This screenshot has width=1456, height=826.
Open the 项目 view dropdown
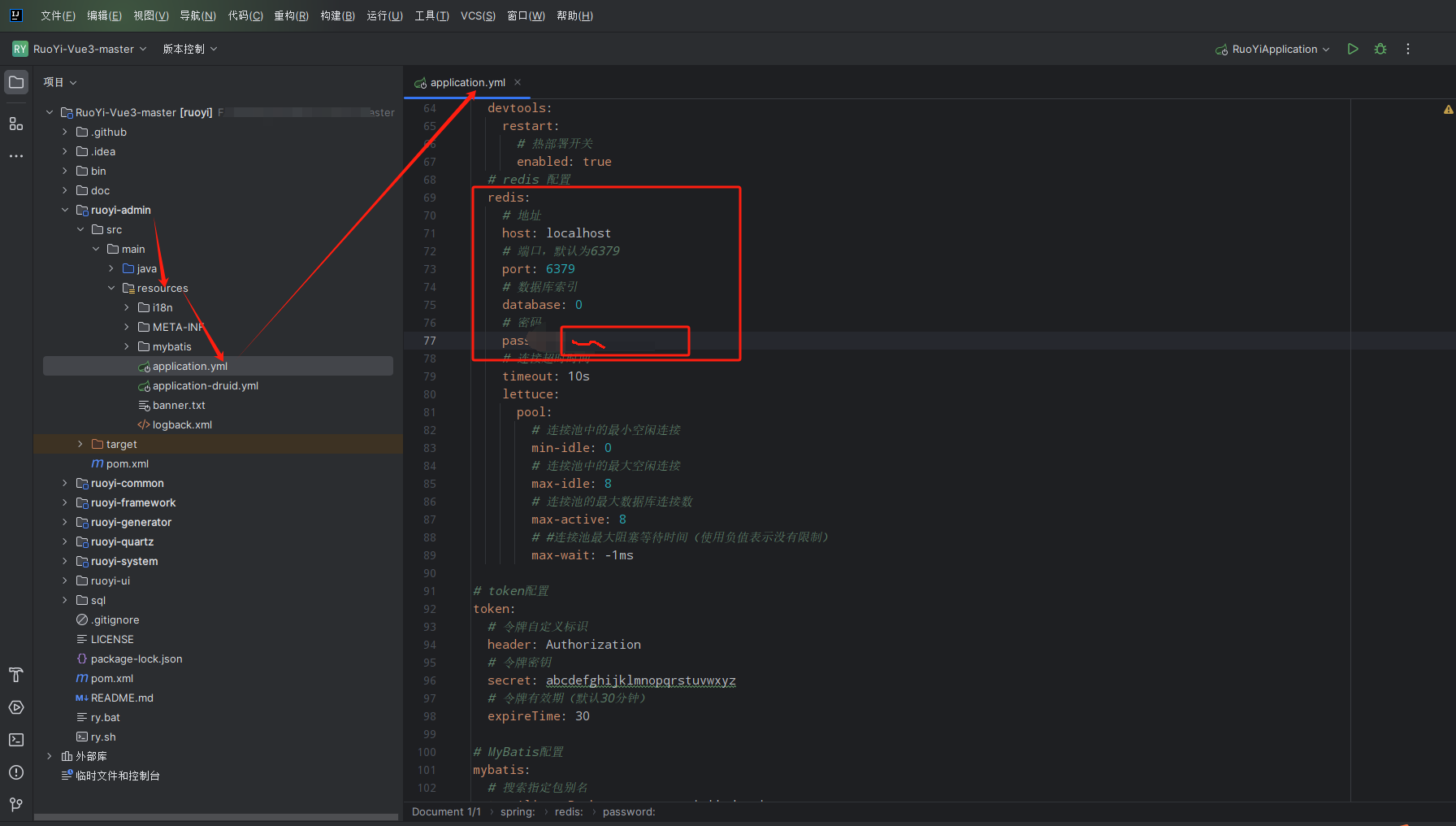tap(60, 82)
